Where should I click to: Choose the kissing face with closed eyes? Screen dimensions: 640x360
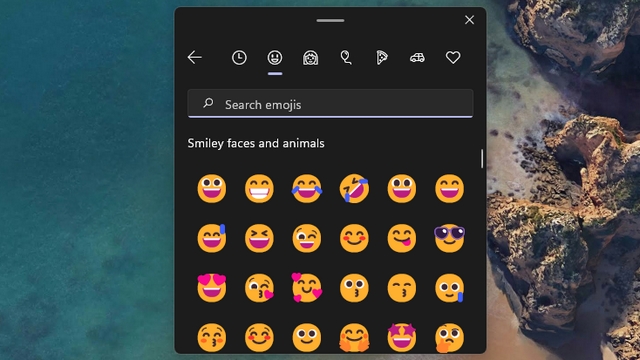[402, 288]
